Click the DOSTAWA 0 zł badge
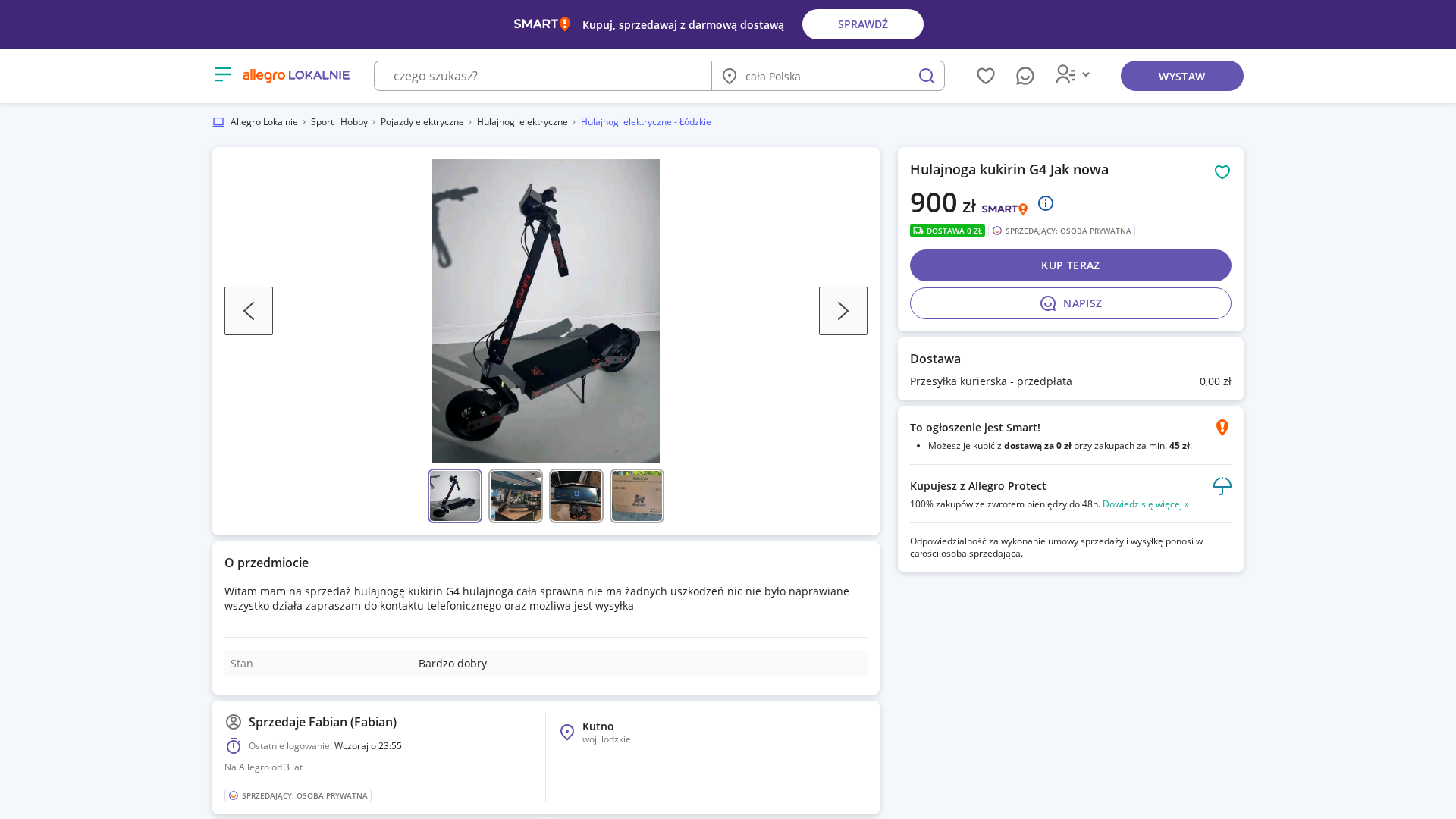 [947, 231]
